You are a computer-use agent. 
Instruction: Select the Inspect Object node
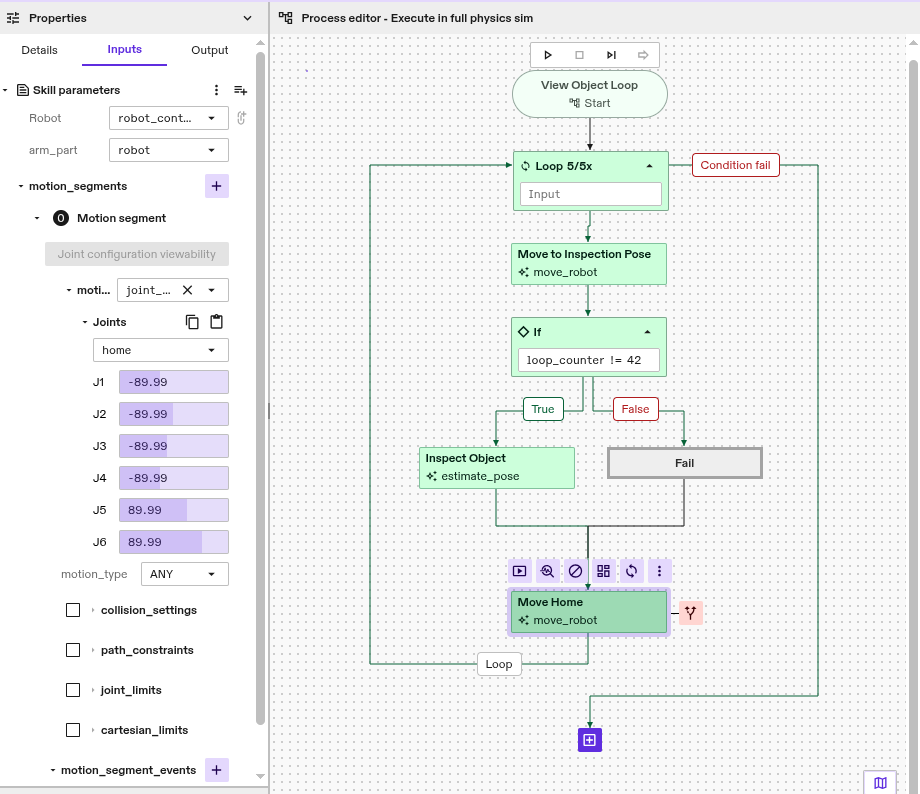(496, 467)
